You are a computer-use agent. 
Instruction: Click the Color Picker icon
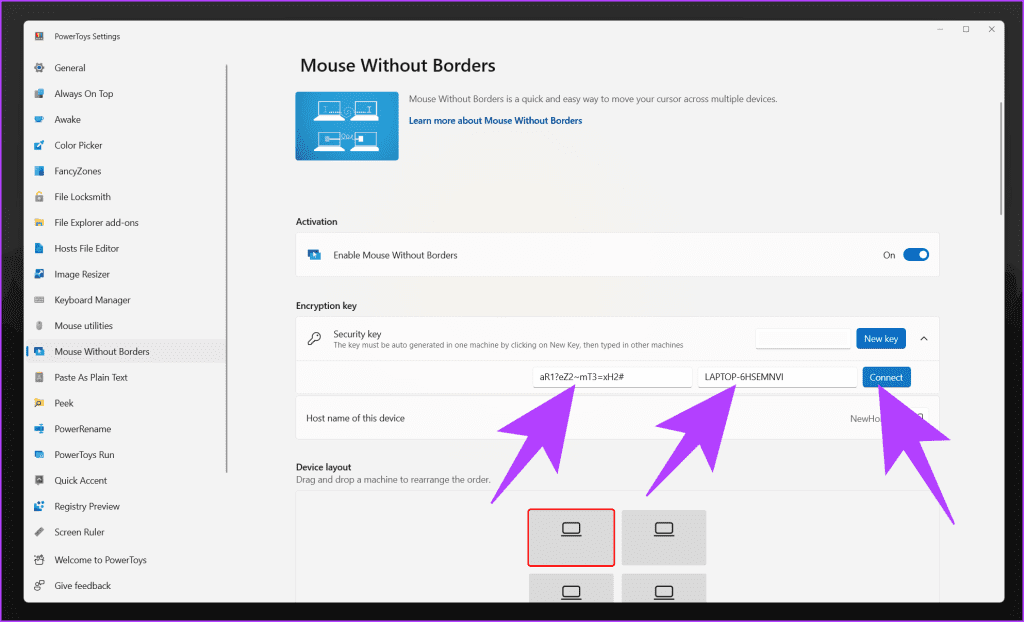click(39, 145)
